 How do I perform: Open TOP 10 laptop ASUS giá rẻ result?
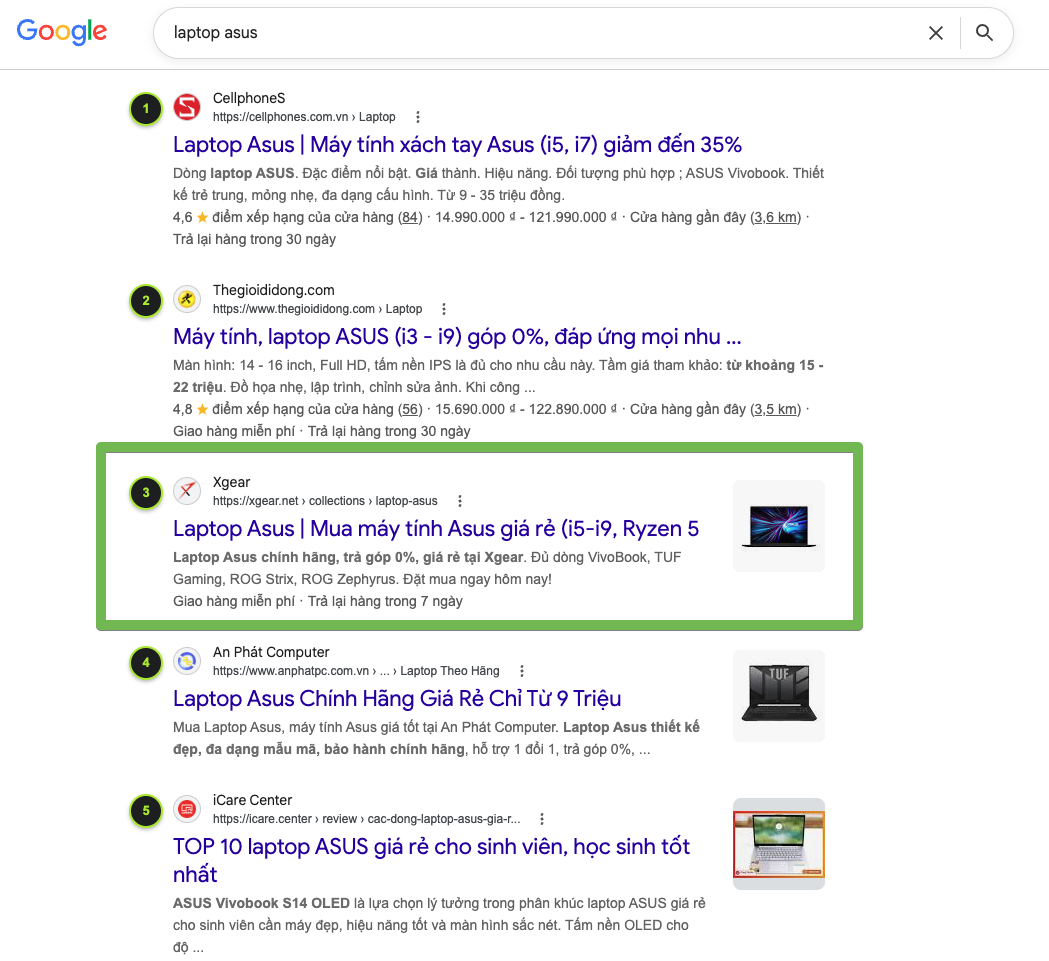pyautogui.click(x=432, y=861)
